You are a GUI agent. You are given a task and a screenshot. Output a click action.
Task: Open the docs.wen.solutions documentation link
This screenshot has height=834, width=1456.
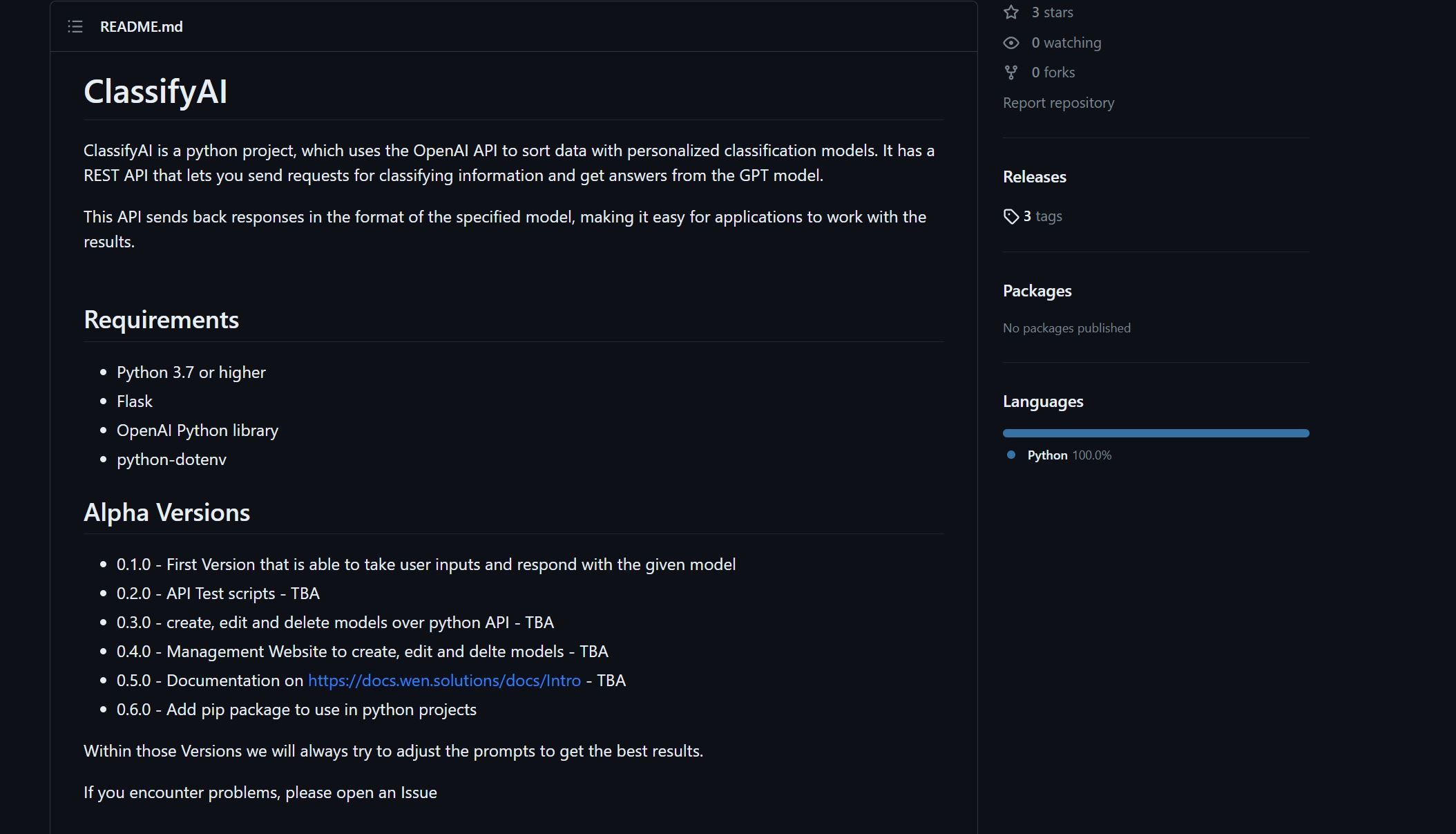coord(444,681)
